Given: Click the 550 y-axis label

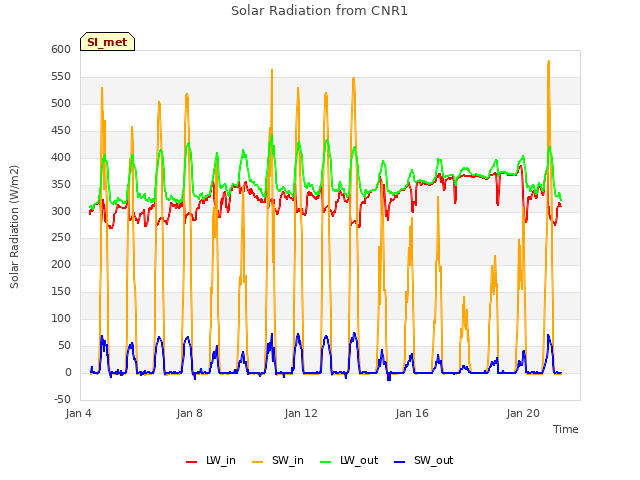Looking at the screenshot, I should click(61, 76).
